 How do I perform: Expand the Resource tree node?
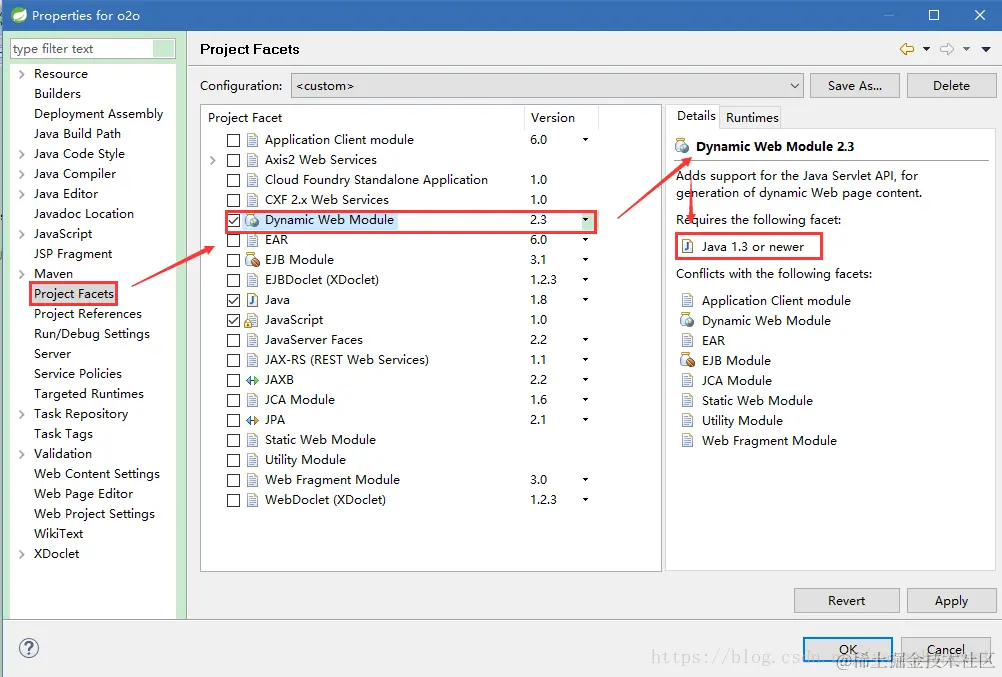coord(22,74)
